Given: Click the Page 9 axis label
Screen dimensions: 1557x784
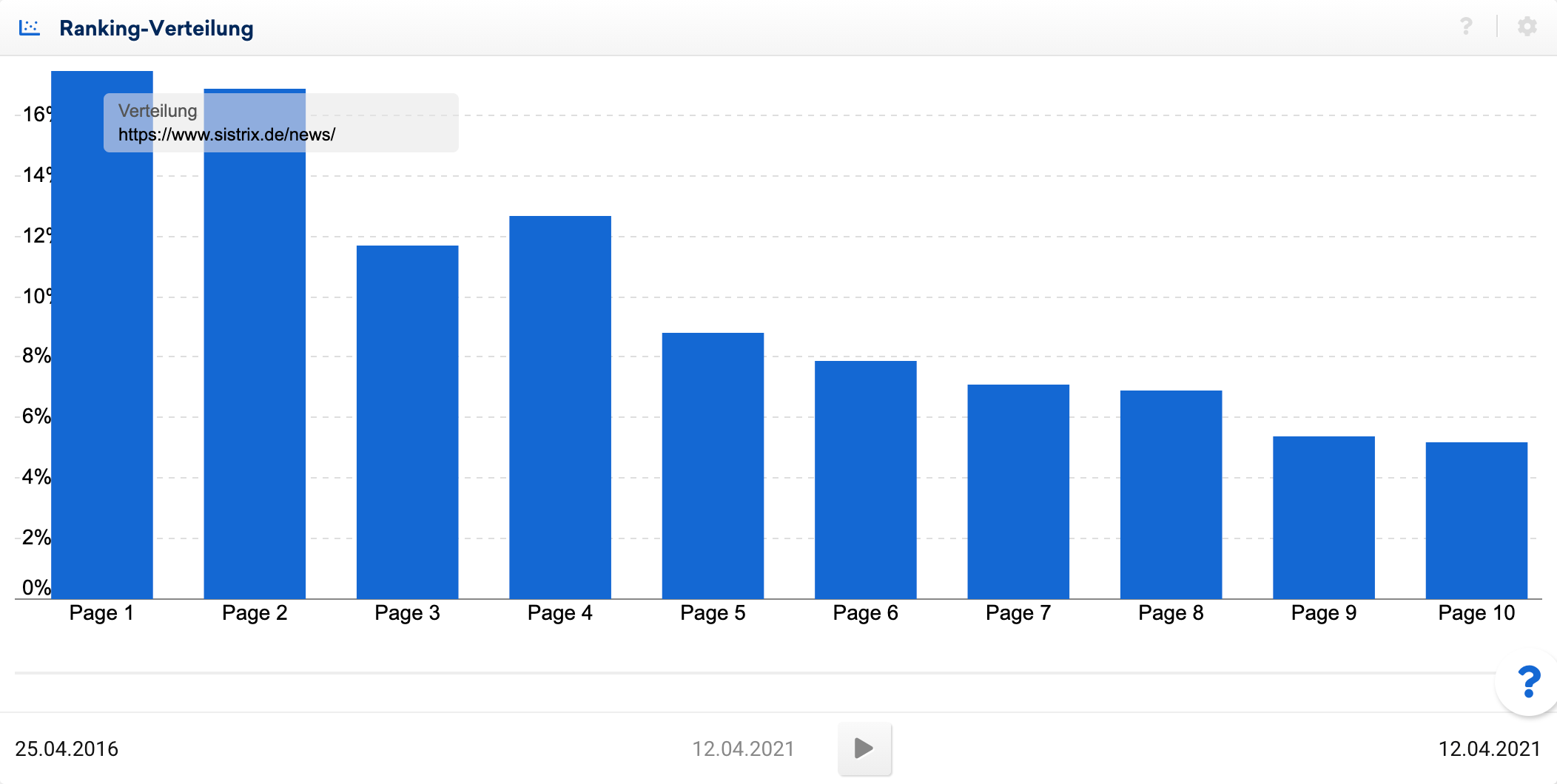Looking at the screenshot, I should pyautogui.click(x=1324, y=613).
